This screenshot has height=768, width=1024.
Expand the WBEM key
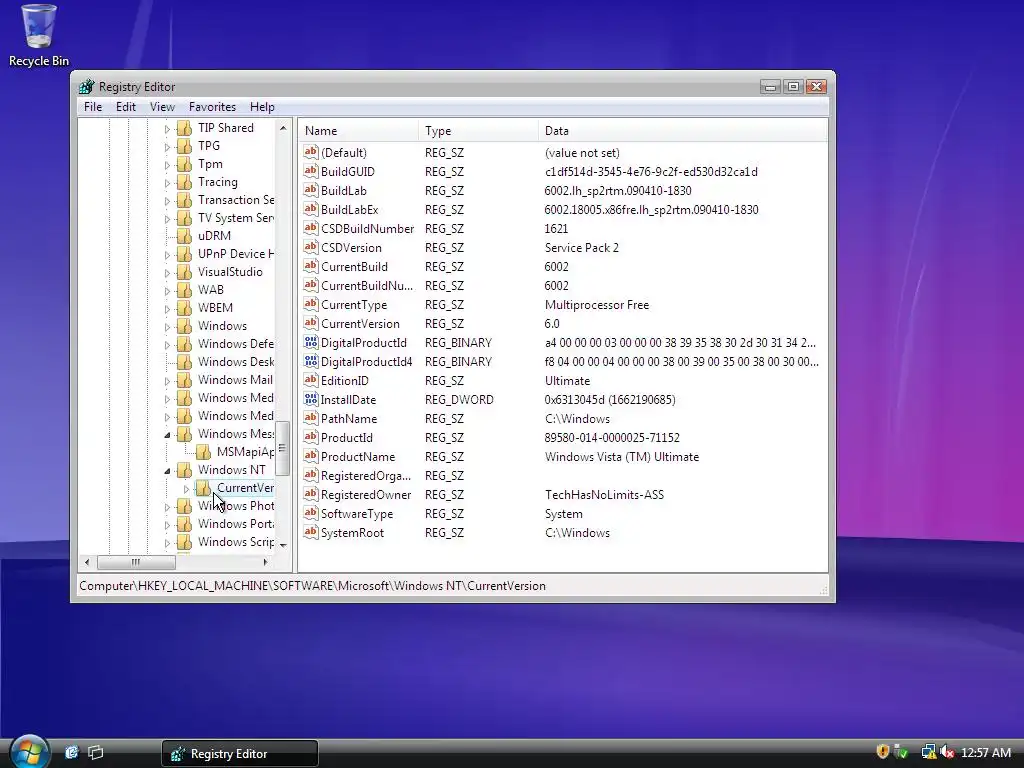(167, 309)
